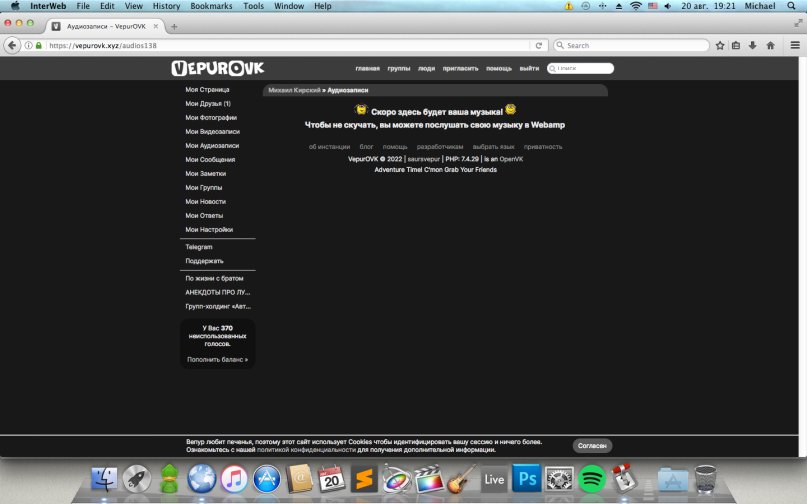This screenshot has width=807, height=504.
Task: Open Михаил Кирский breadcrumb link
Action: pyautogui.click(x=294, y=90)
